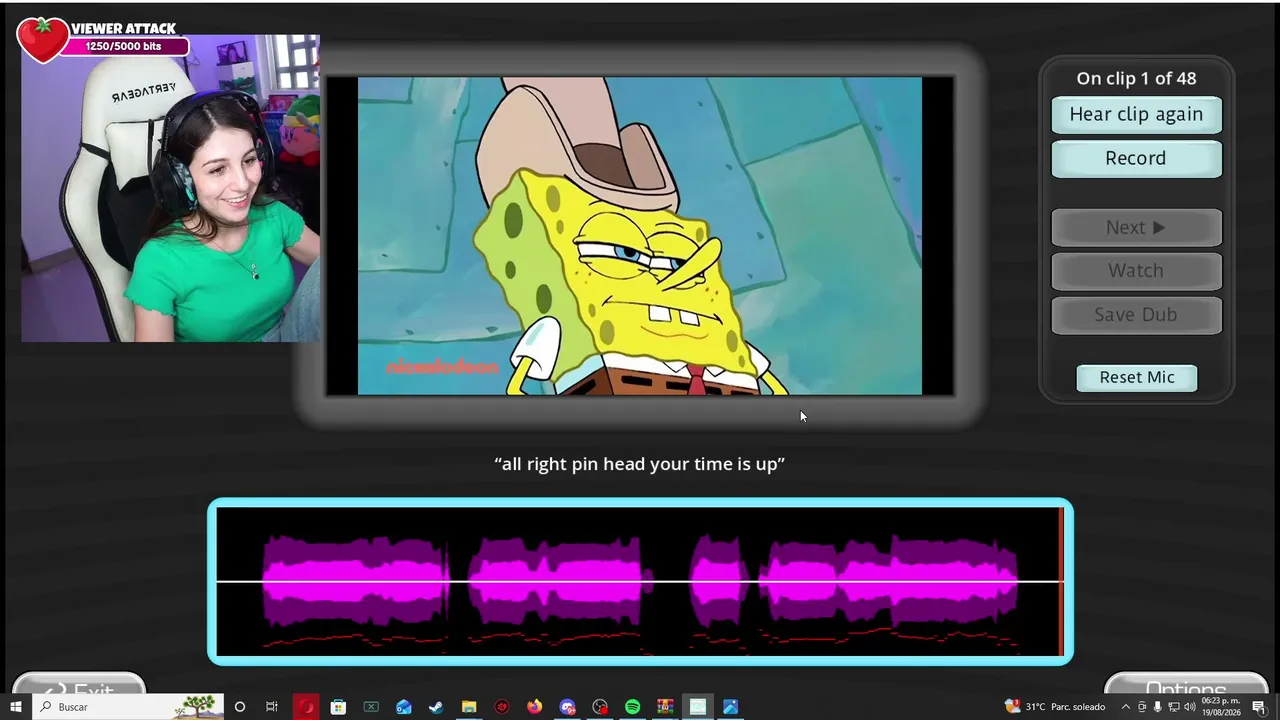Open the network status tray icon
This screenshot has height=720, width=1280.
click(1174, 707)
